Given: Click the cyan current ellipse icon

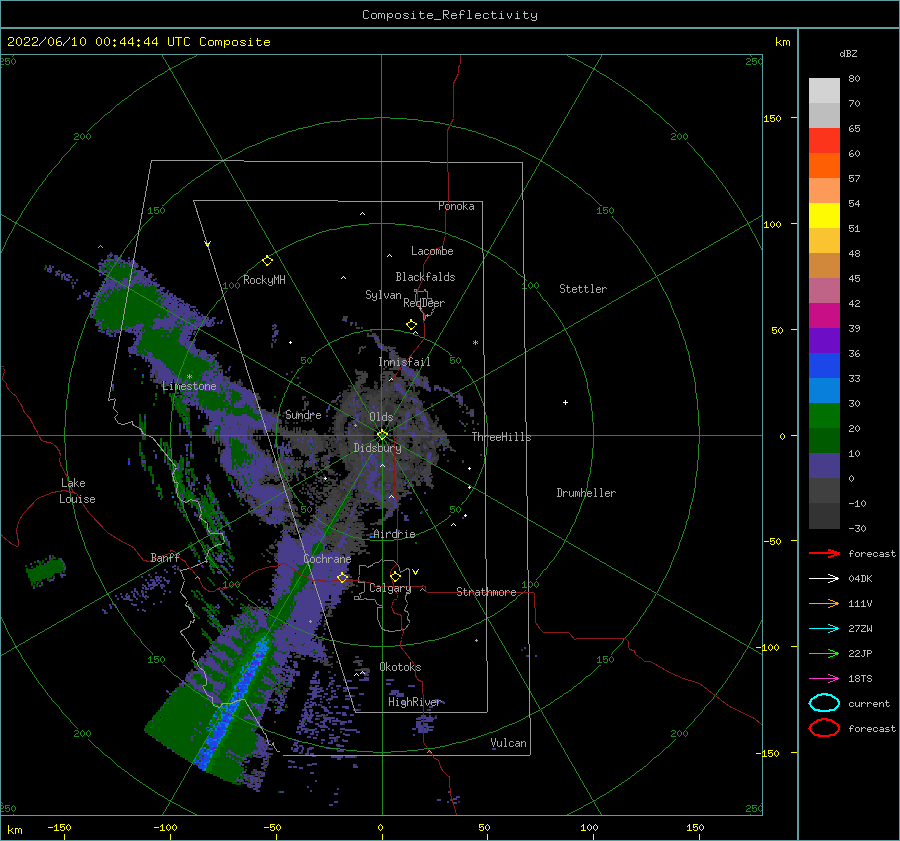Looking at the screenshot, I should click(824, 703).
